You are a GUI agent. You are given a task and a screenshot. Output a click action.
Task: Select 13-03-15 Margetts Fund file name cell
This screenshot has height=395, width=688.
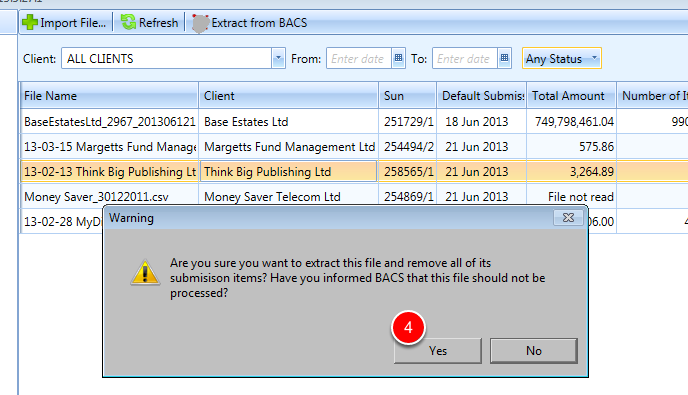(x=109, y=147)
